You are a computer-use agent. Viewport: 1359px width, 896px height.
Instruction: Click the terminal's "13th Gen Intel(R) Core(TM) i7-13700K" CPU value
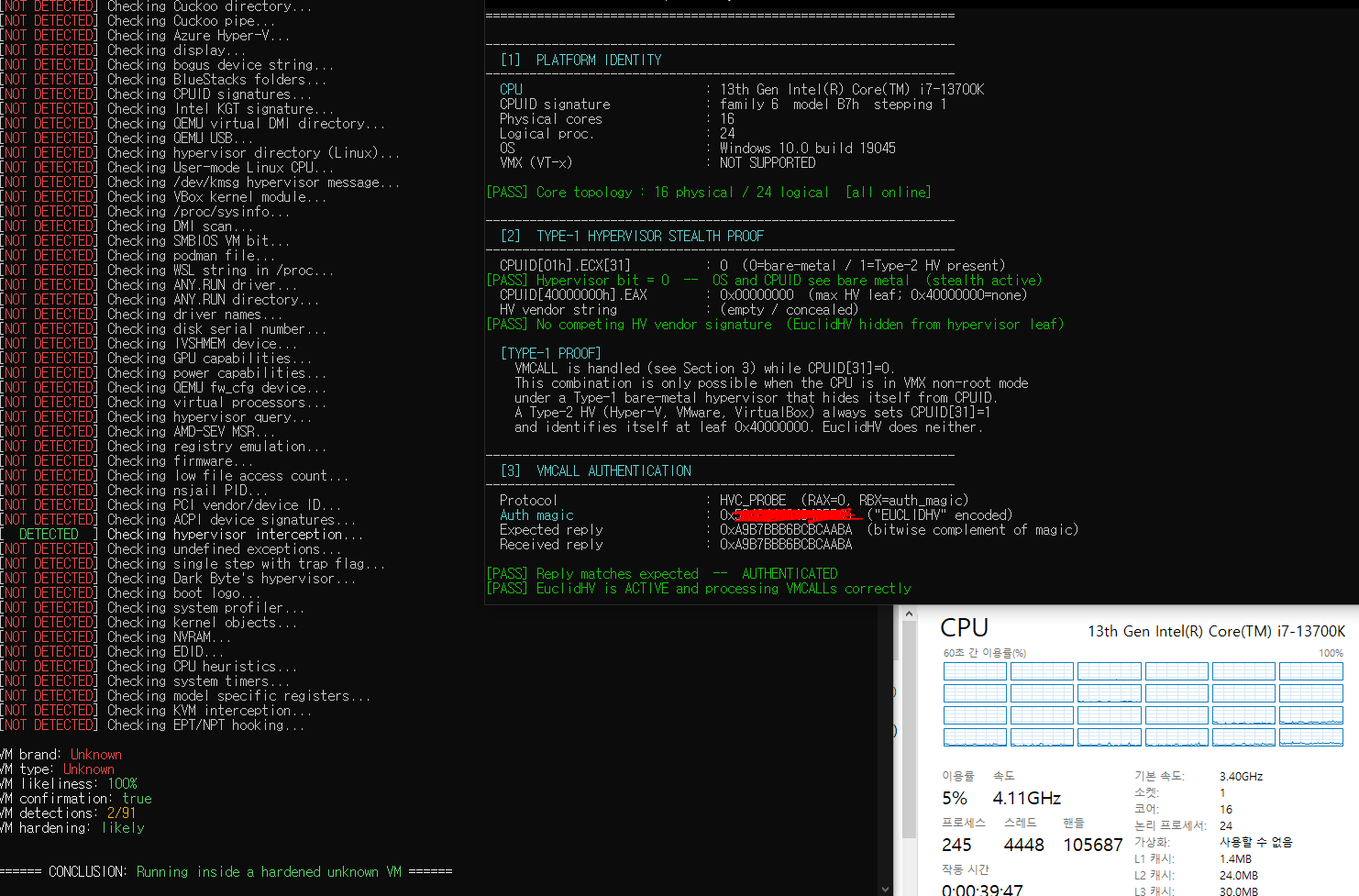[852, 90]
